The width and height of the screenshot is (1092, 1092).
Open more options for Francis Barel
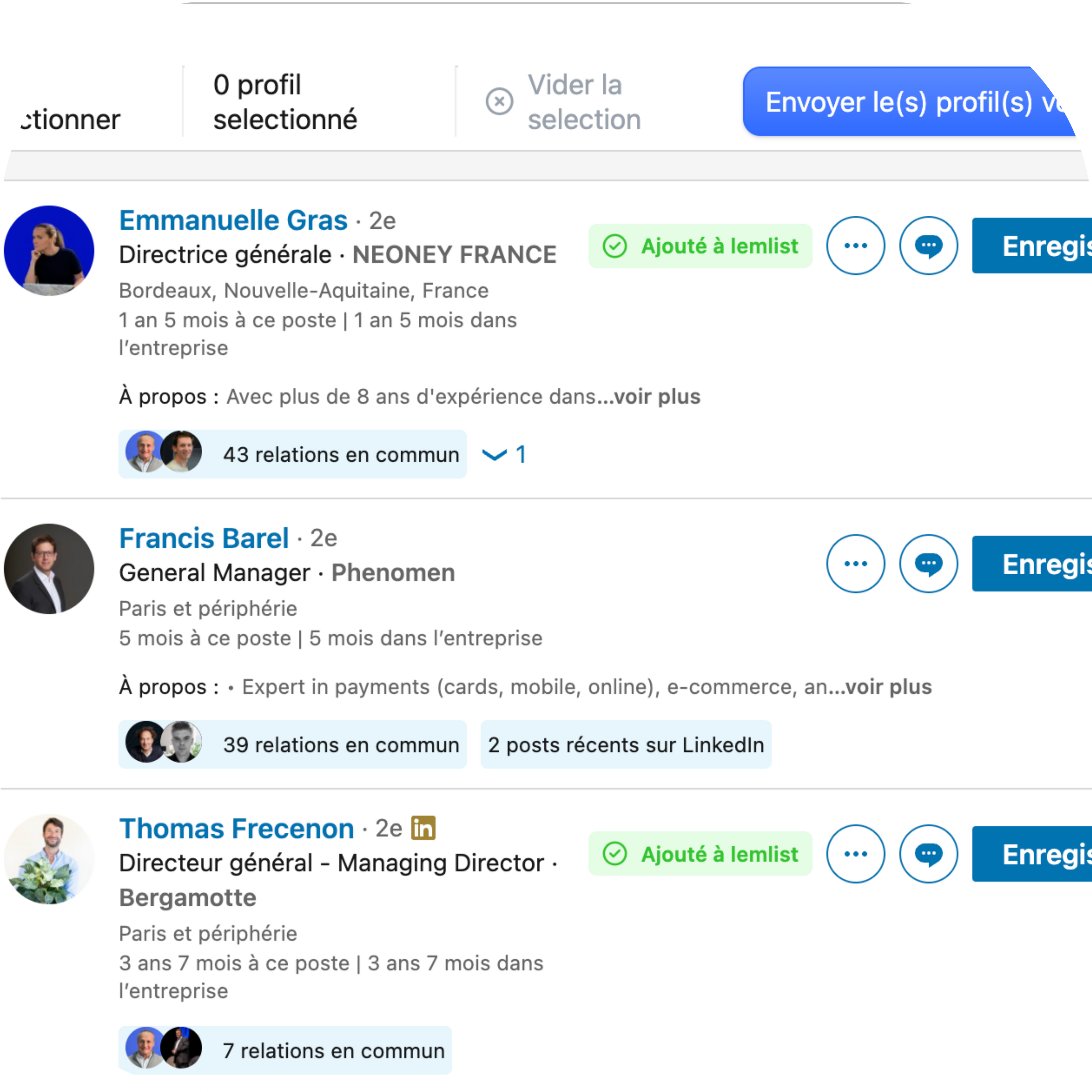(855, 563)
